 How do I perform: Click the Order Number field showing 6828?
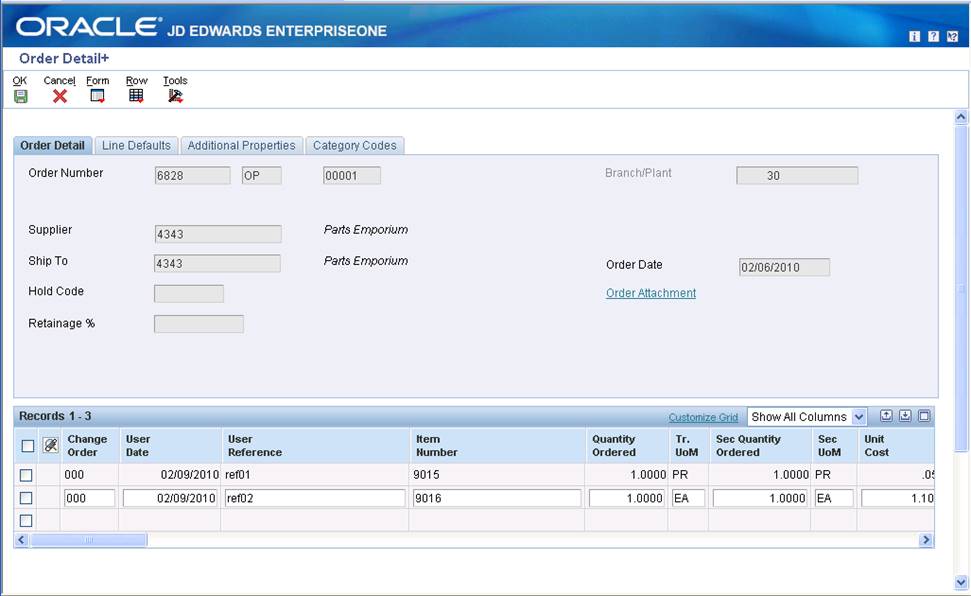pyautogui.click(x=192, y=175)
